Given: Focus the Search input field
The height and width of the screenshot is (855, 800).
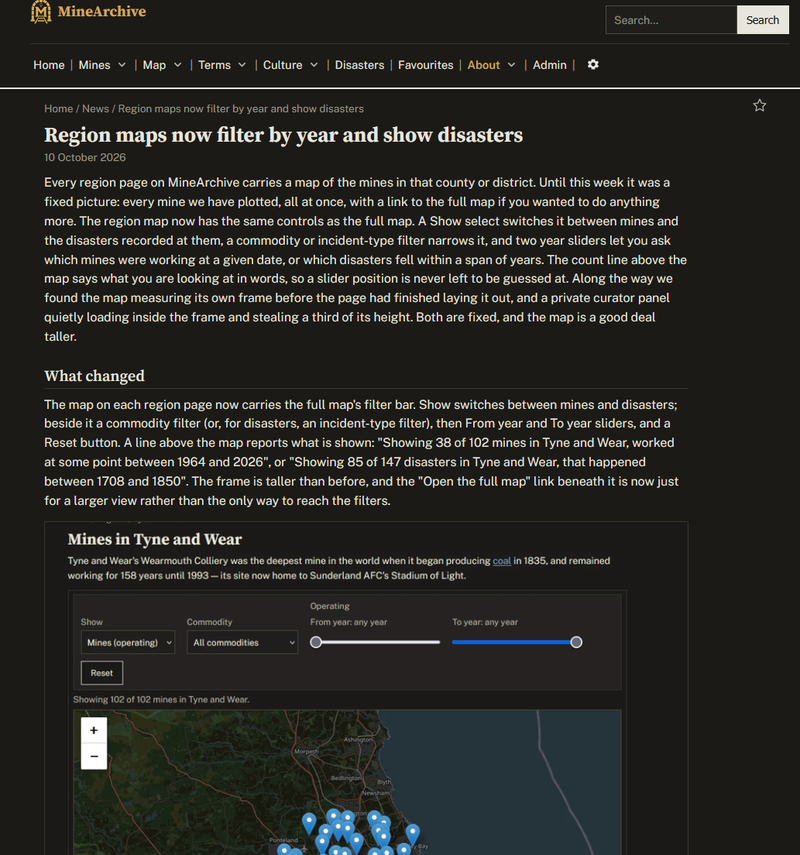Looking at the screenshot, I should [671, 20].
